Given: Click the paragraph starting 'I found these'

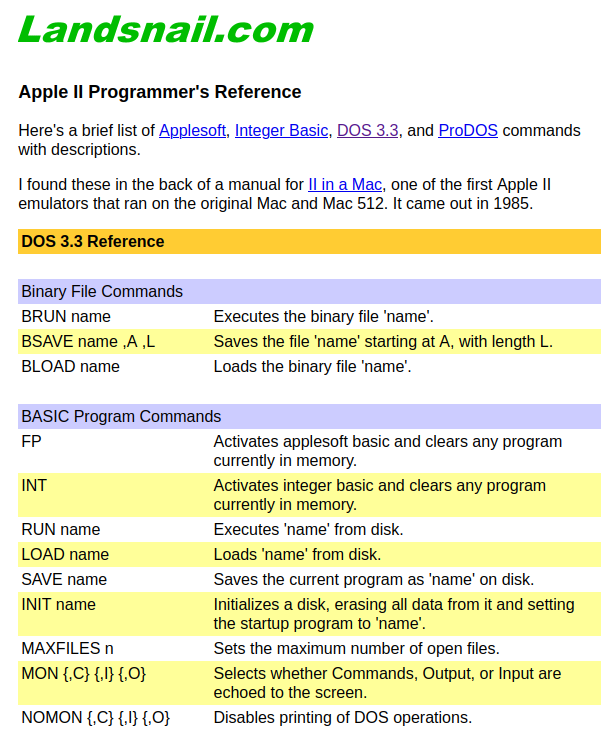Looking at the screenshot, I should click(x=284, y=194).
